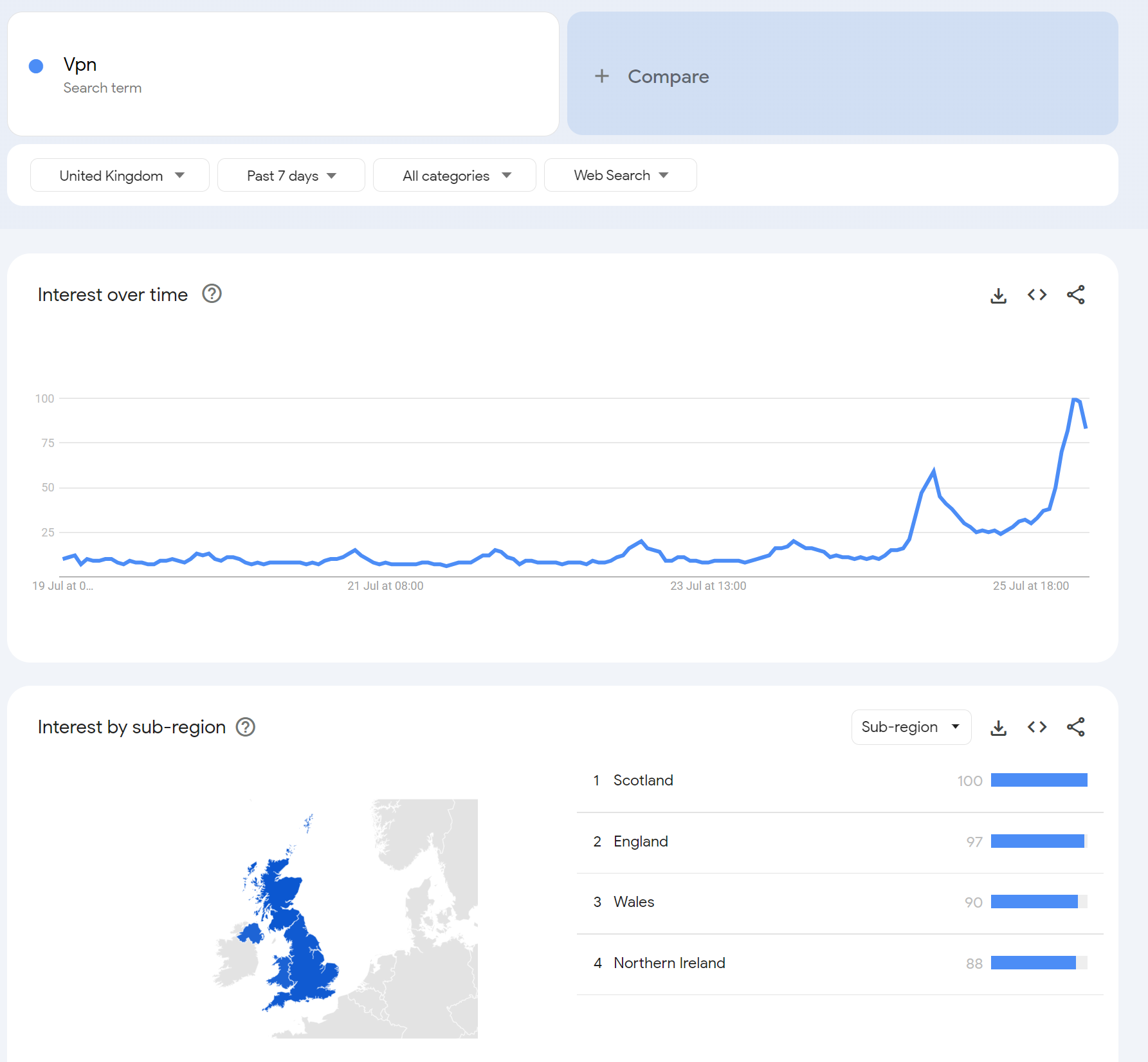Image resolution: width=1148 pixels, height=1062 pixels.
Task: Open the Past 7 days dropdown
Action: pyautogui.click(x=291, y=175)
